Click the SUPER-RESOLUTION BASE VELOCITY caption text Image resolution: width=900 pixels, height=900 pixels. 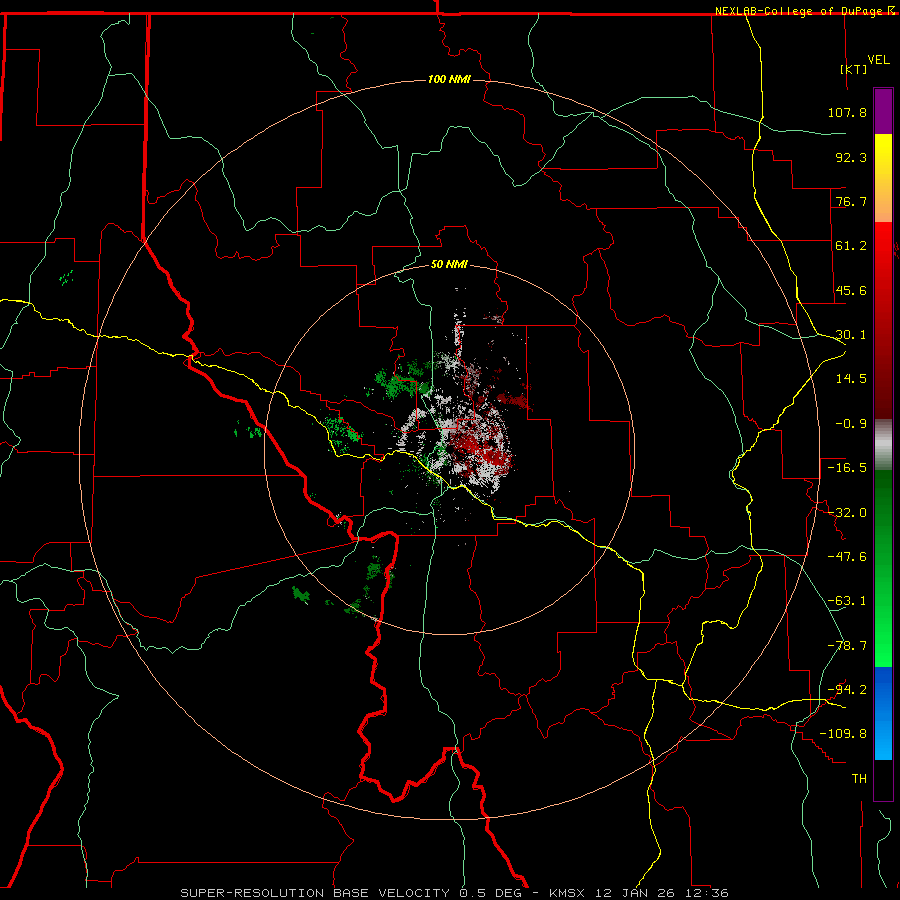click(x=315, y=893)
